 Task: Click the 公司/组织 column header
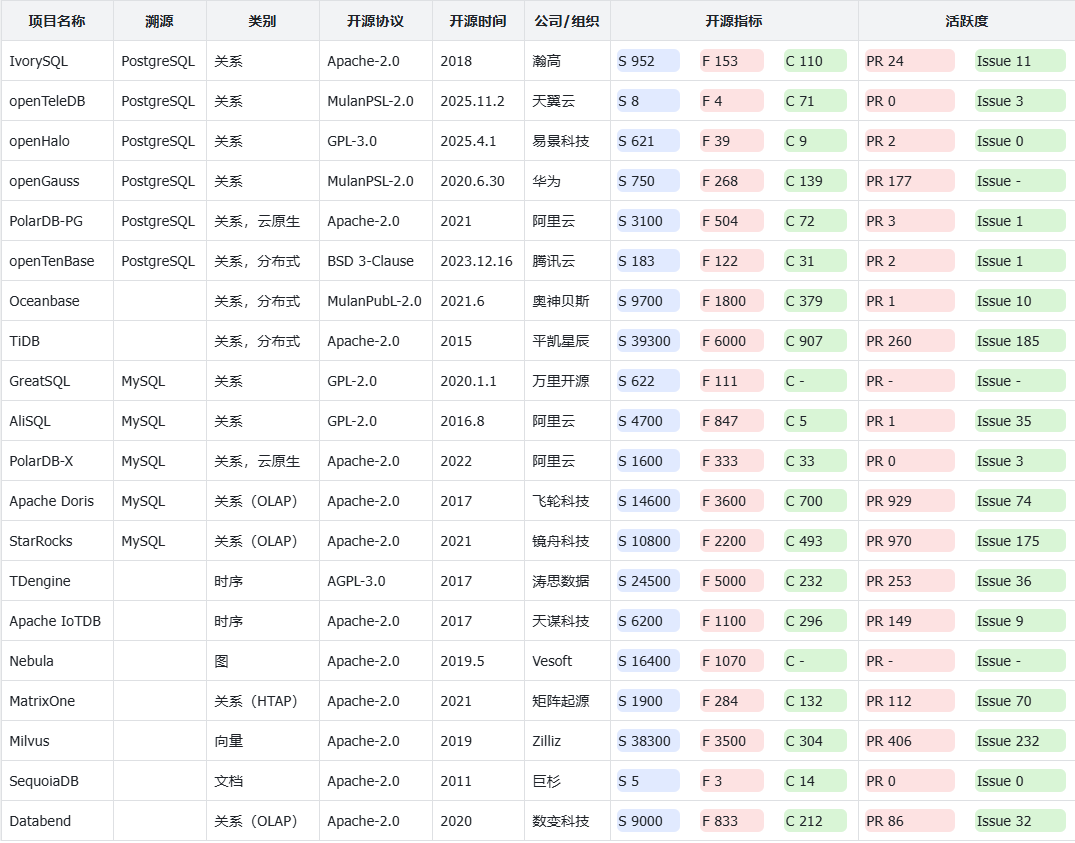[x=567, y=21]
